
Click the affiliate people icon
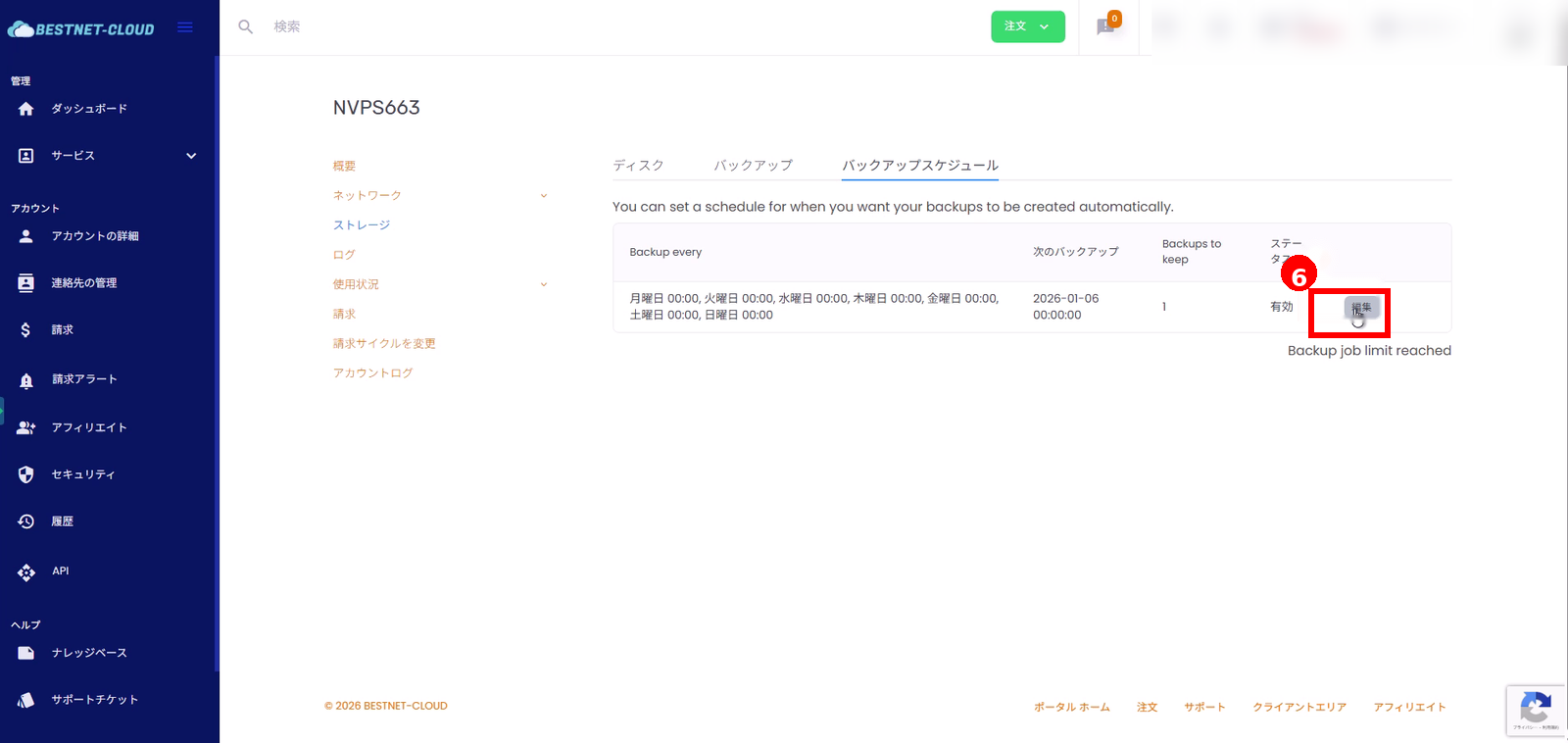coord(26,427)
